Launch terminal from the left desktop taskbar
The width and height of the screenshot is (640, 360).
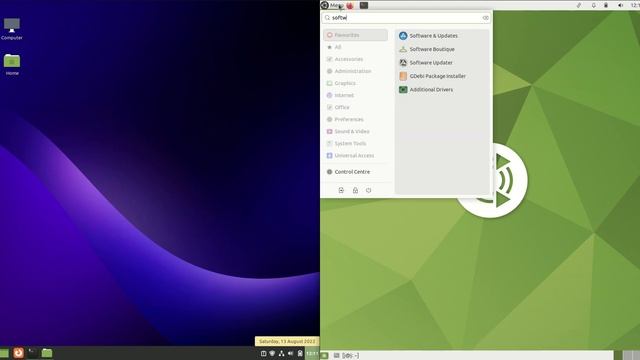pyautogui.click(x=32, y=353)
